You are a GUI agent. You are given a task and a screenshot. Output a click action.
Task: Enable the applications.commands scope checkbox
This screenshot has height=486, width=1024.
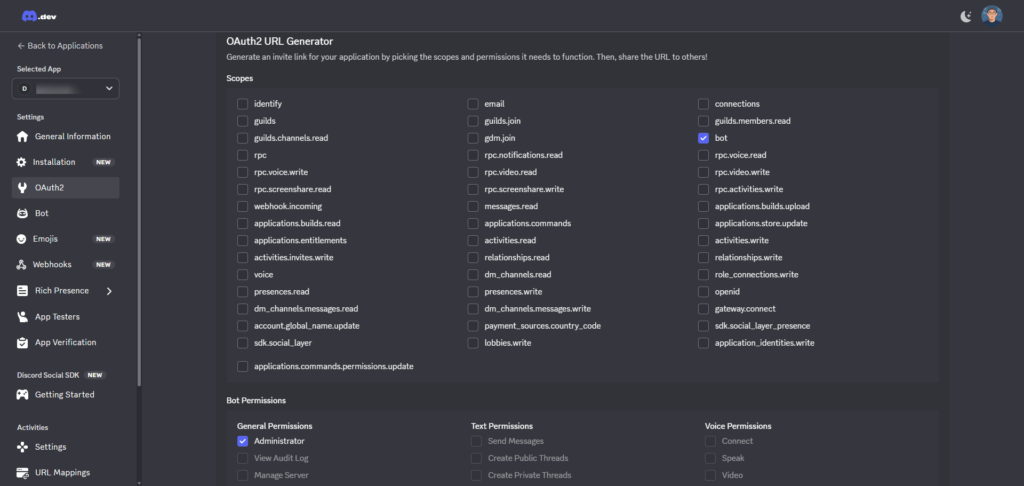click(474, 223)
